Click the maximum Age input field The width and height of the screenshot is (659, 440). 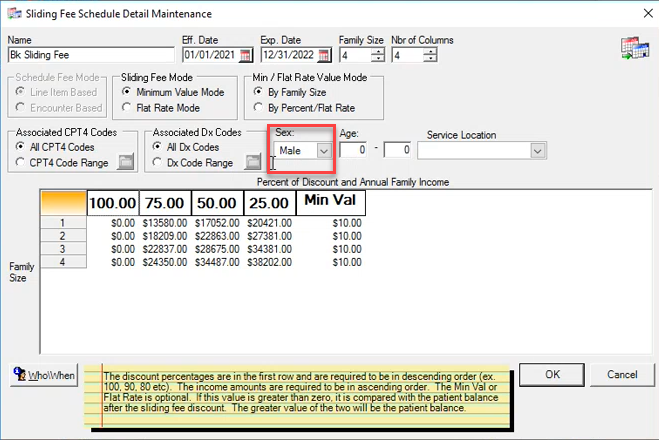click(397, 150)
